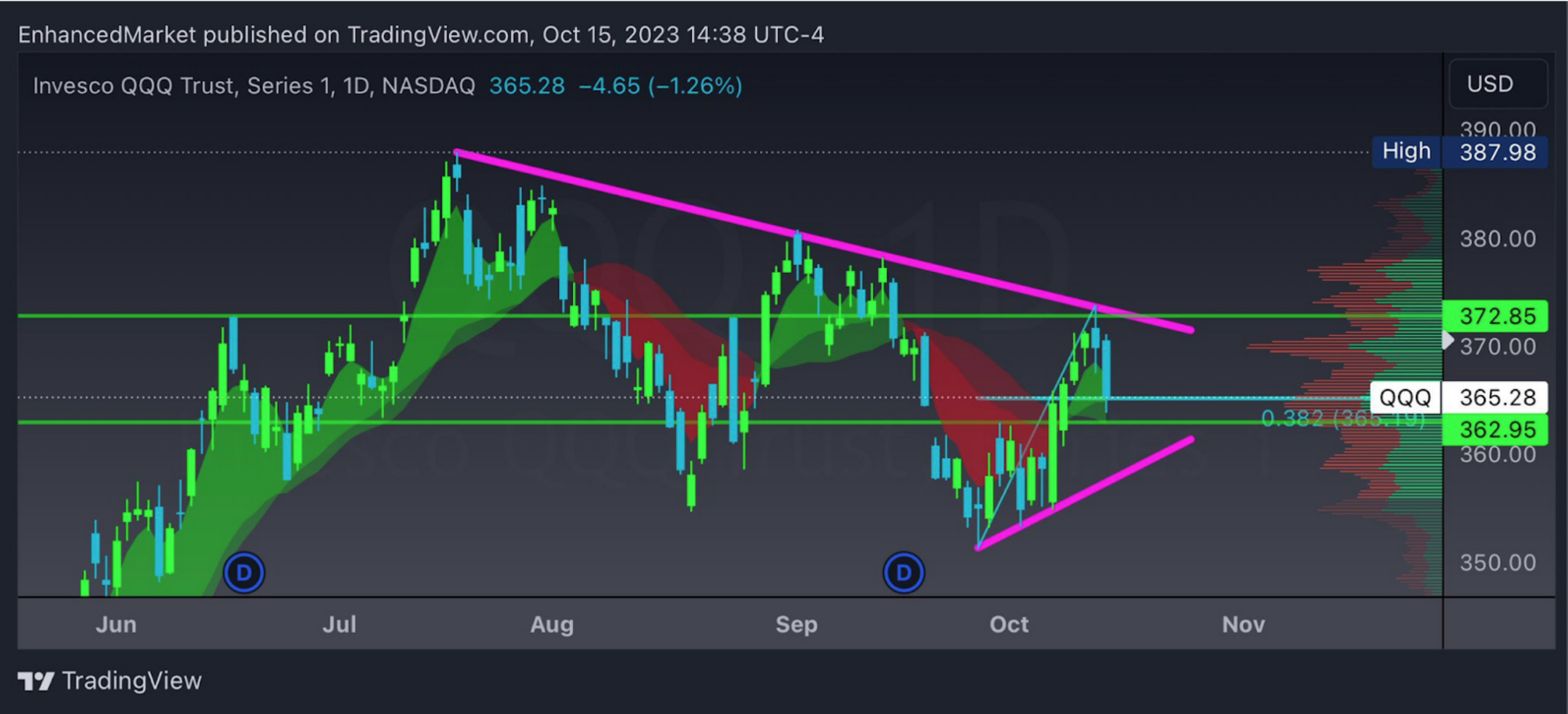
Task: Click the dividend marker near late September
Action: (904, 572)
